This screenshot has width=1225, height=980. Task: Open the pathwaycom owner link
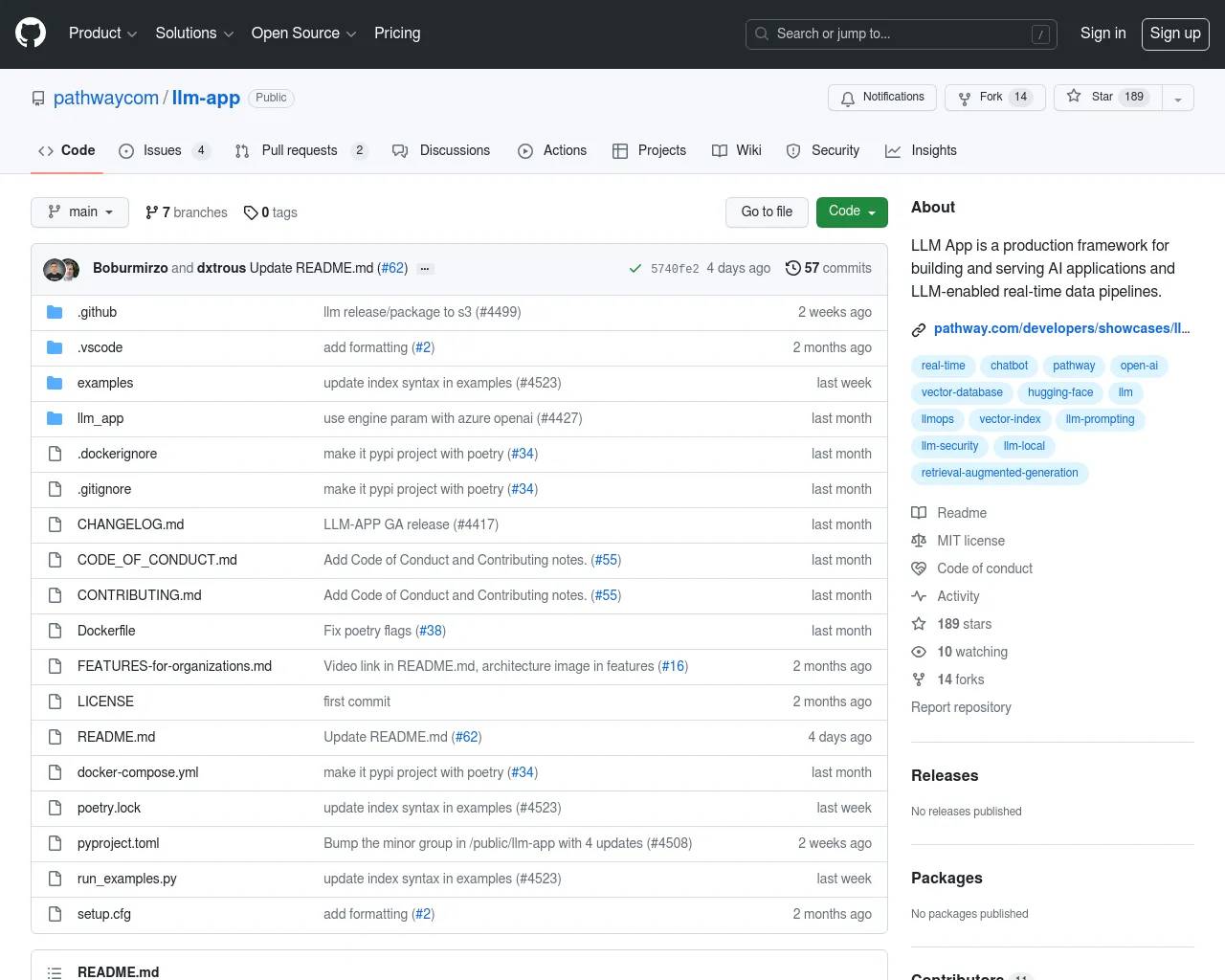(x=106, y=98)
